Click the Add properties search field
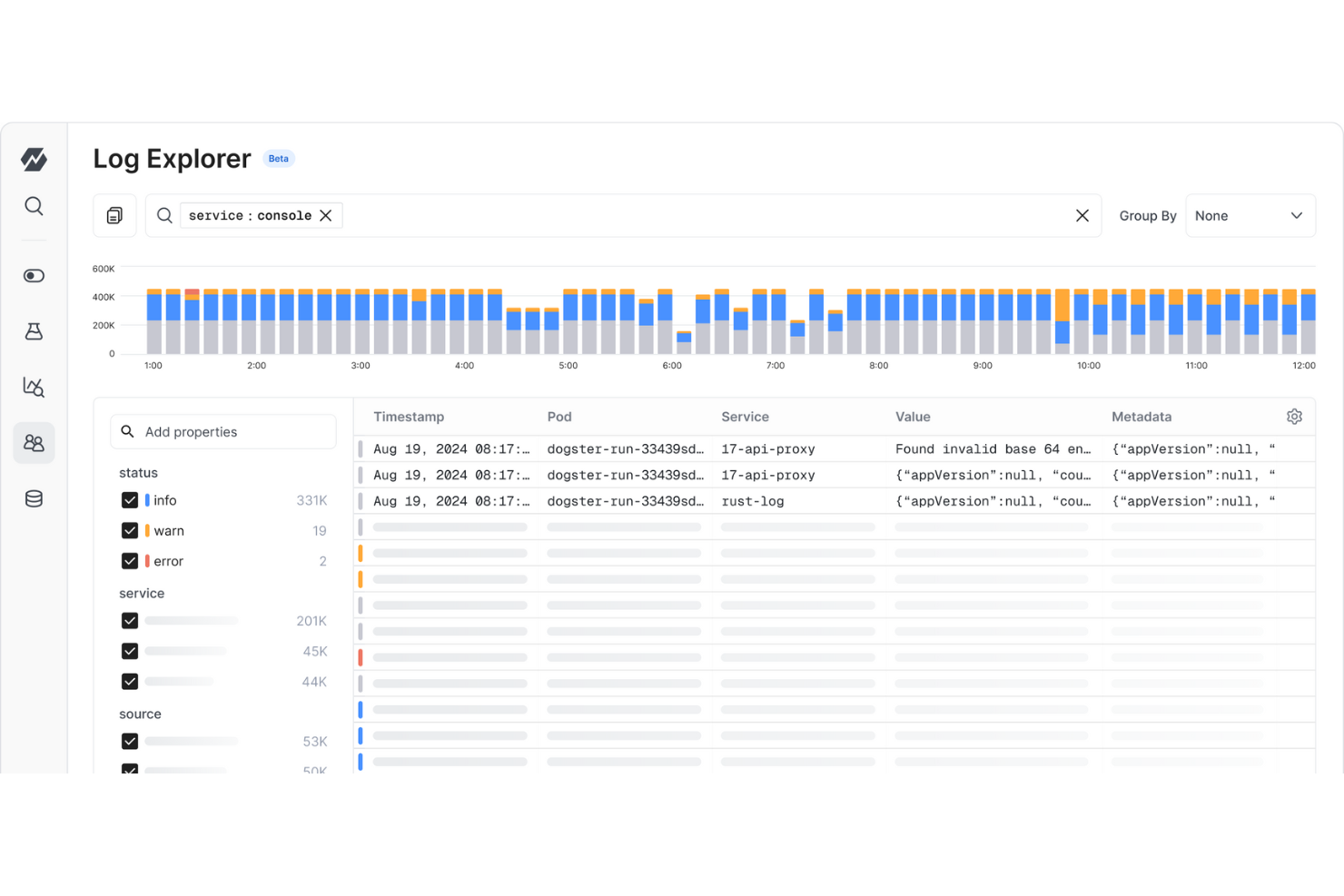Image resolution: width=1344 pixels, height=896 pixels. (223, 432)
